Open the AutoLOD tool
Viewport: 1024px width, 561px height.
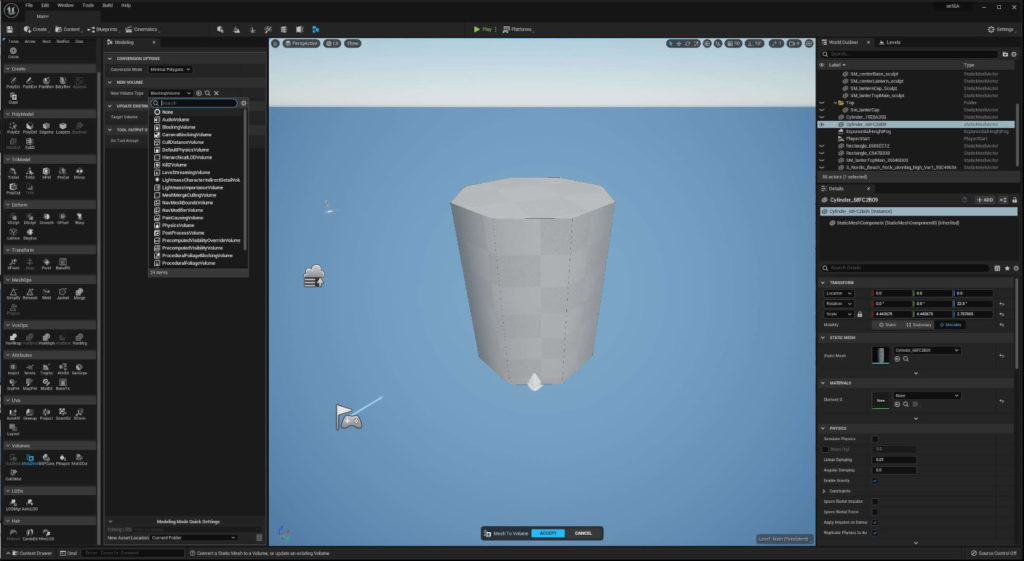29,505
